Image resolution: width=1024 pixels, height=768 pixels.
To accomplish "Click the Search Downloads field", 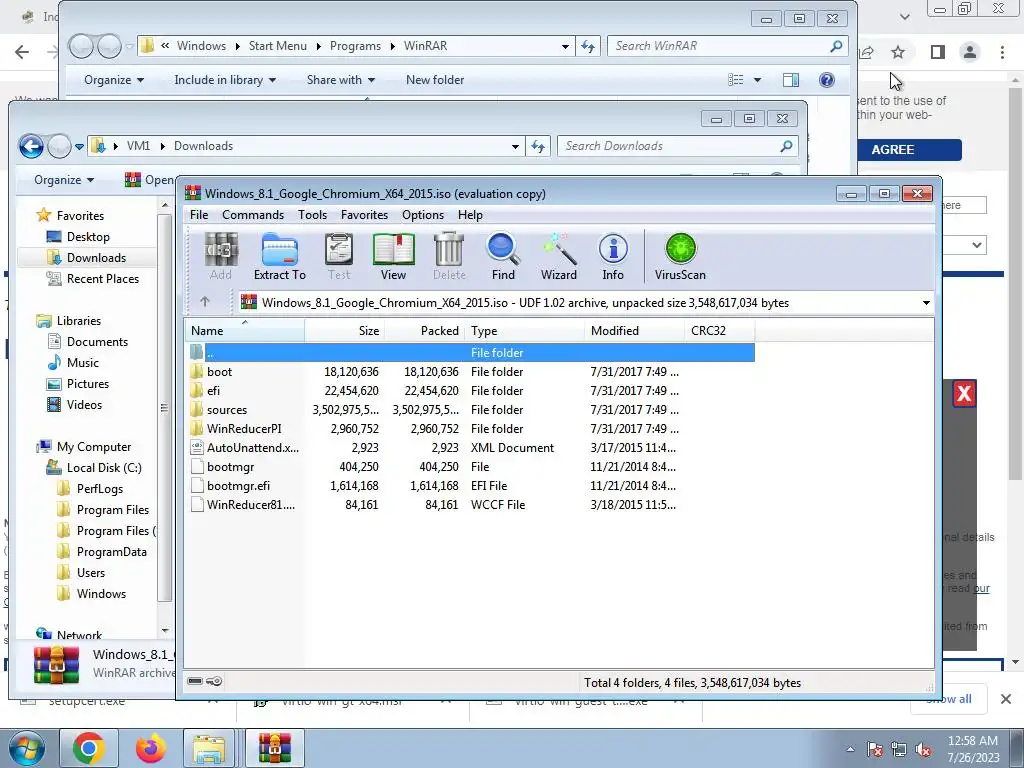I will (x=678, y=146).
